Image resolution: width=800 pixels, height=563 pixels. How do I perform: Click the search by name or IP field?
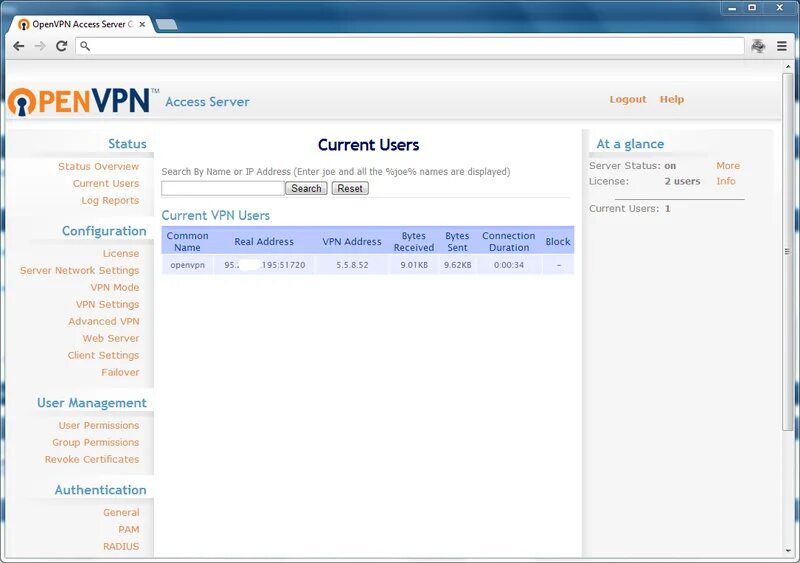223,188
